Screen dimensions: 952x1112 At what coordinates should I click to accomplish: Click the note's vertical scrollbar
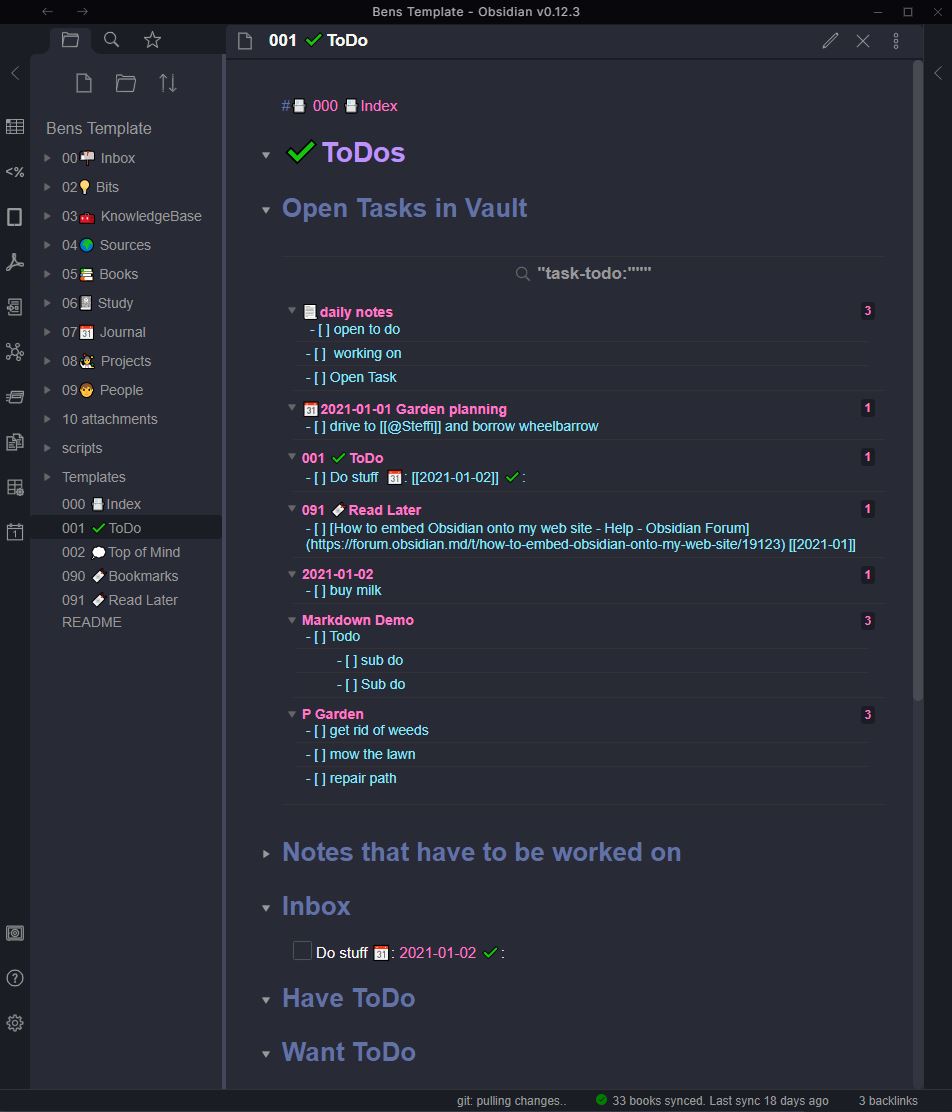coord(918,400)
